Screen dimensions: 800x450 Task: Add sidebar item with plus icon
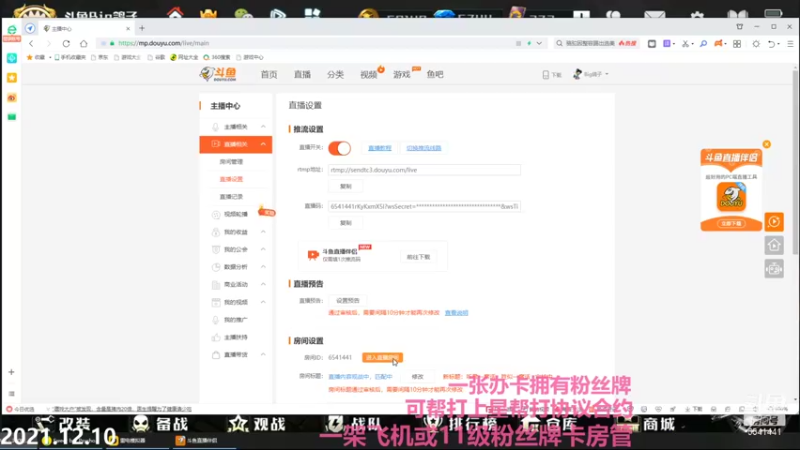tap(11, 372)
